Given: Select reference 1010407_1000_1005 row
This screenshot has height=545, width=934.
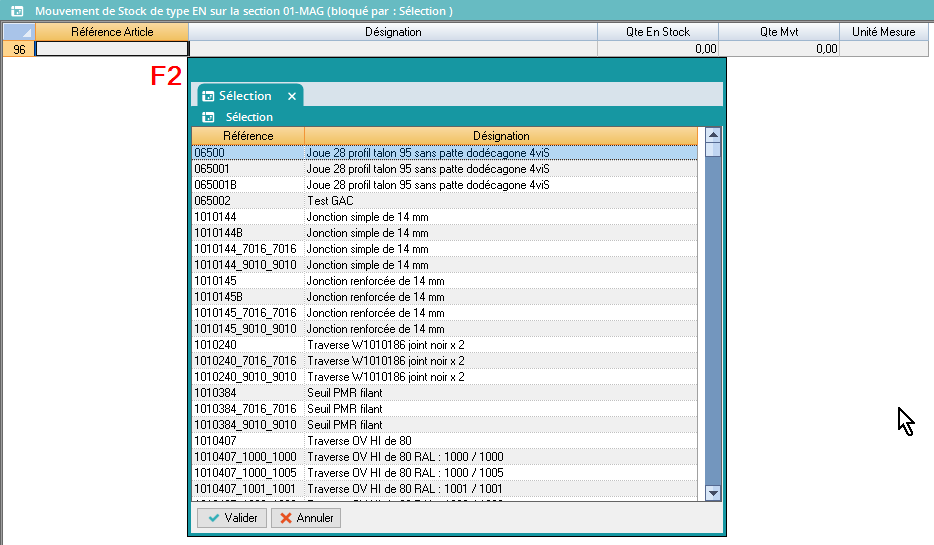Looking at the screenshot, I should click(246, 473).
